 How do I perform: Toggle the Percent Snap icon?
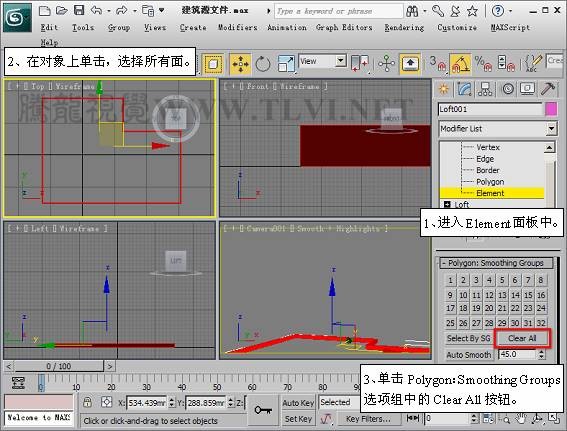[x=483, y=64]
